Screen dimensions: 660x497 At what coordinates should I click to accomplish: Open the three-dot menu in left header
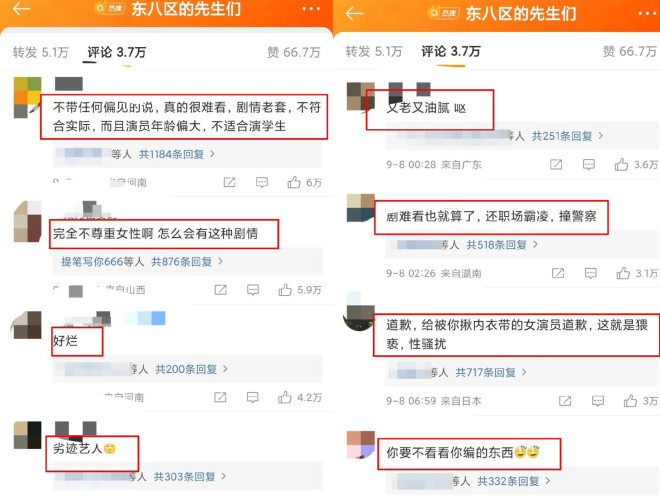pyautogui.click(x=311, y=8)
